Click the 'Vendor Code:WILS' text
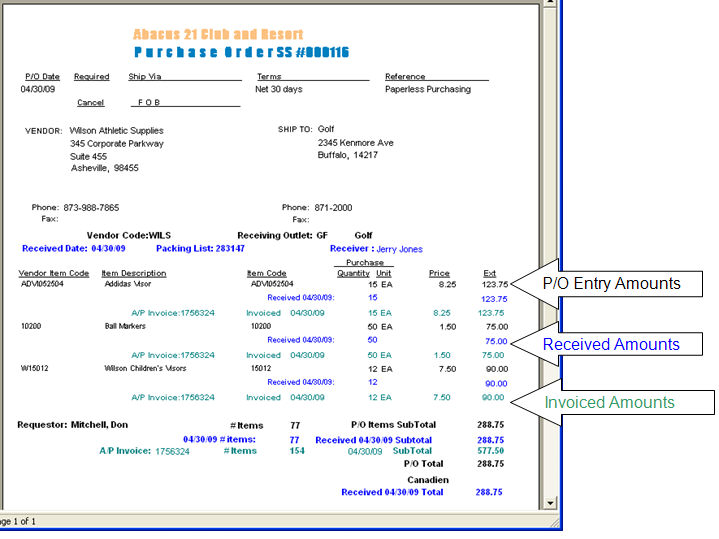Screen dimensions: 719x539 (129, 235)
